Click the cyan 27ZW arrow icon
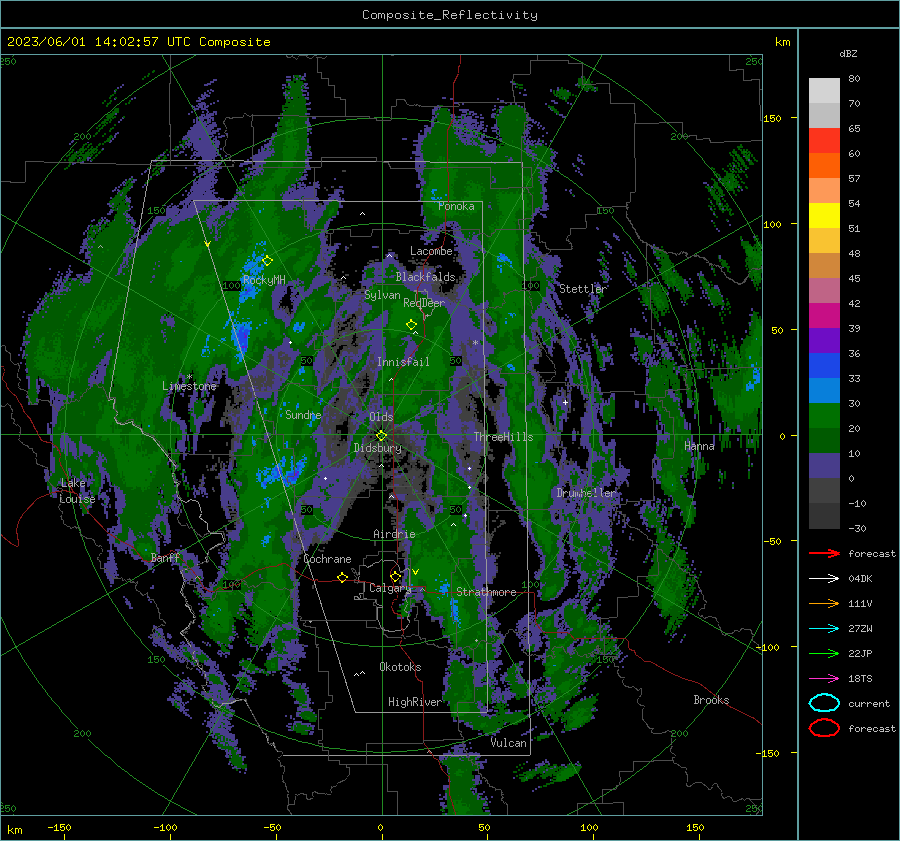The height and width of the screenshot is (841, 900). (x=824, y=629)
